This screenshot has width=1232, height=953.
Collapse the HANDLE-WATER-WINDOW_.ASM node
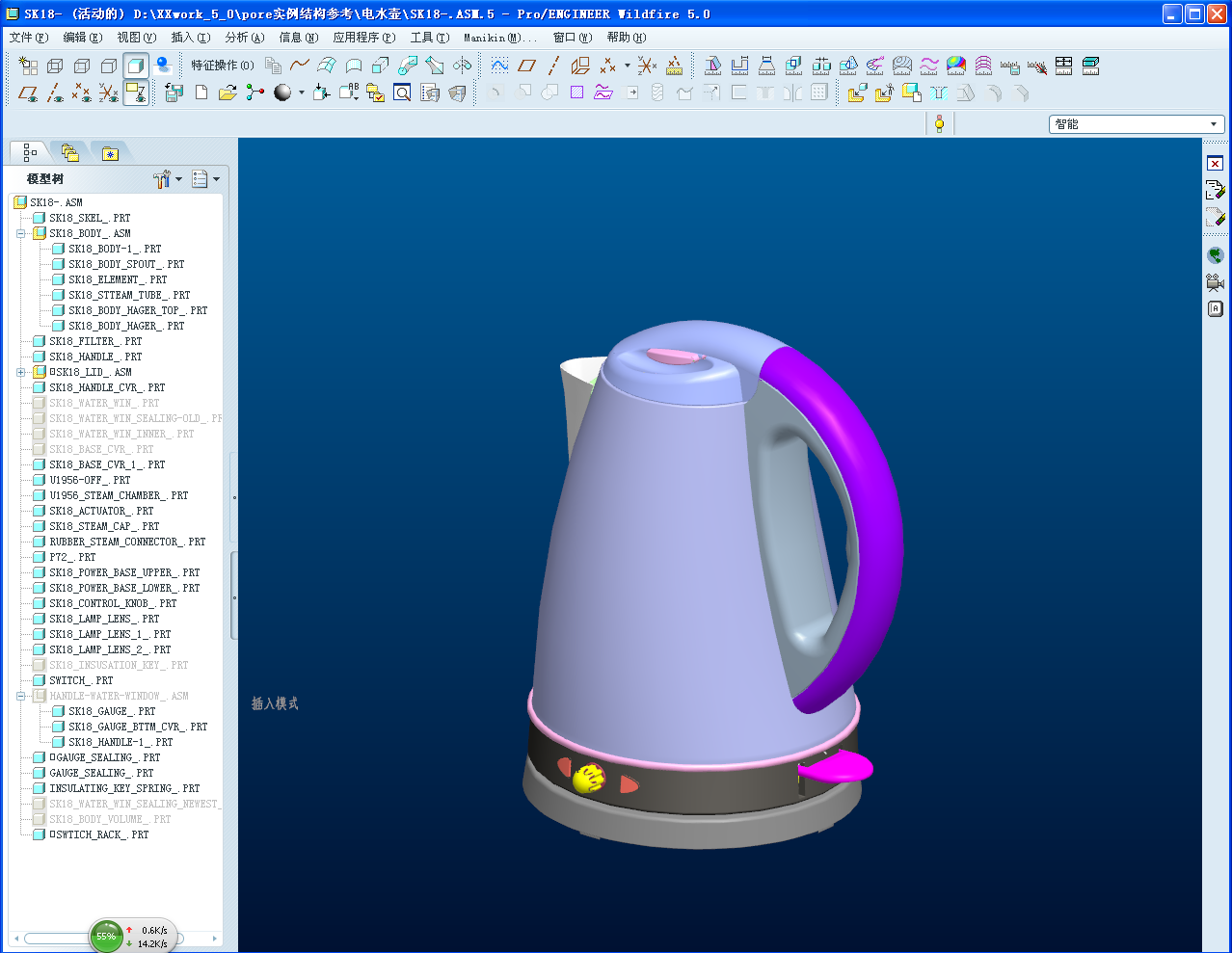(20, 696)
